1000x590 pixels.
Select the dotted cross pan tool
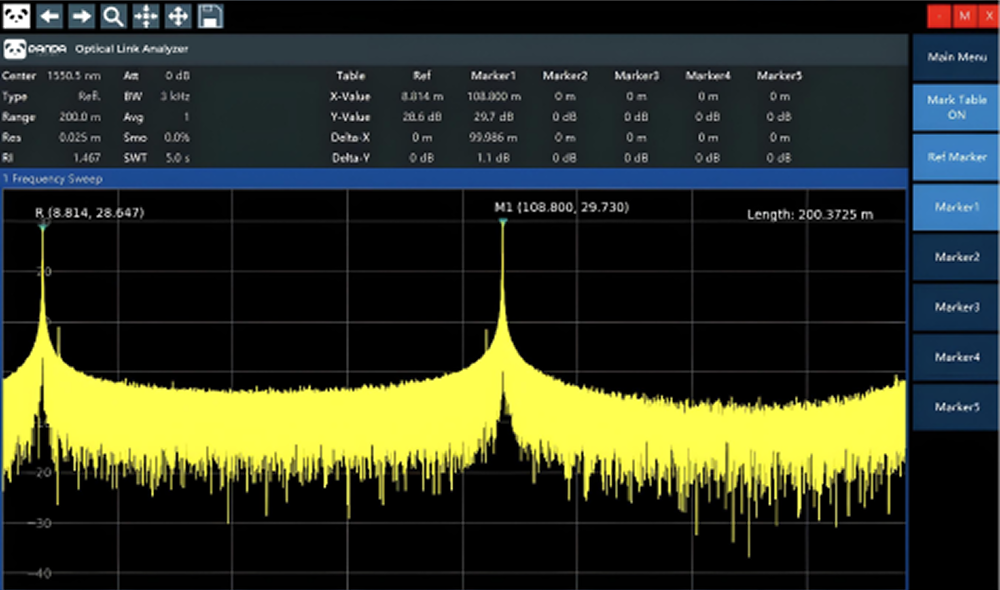tap(145, 16)
